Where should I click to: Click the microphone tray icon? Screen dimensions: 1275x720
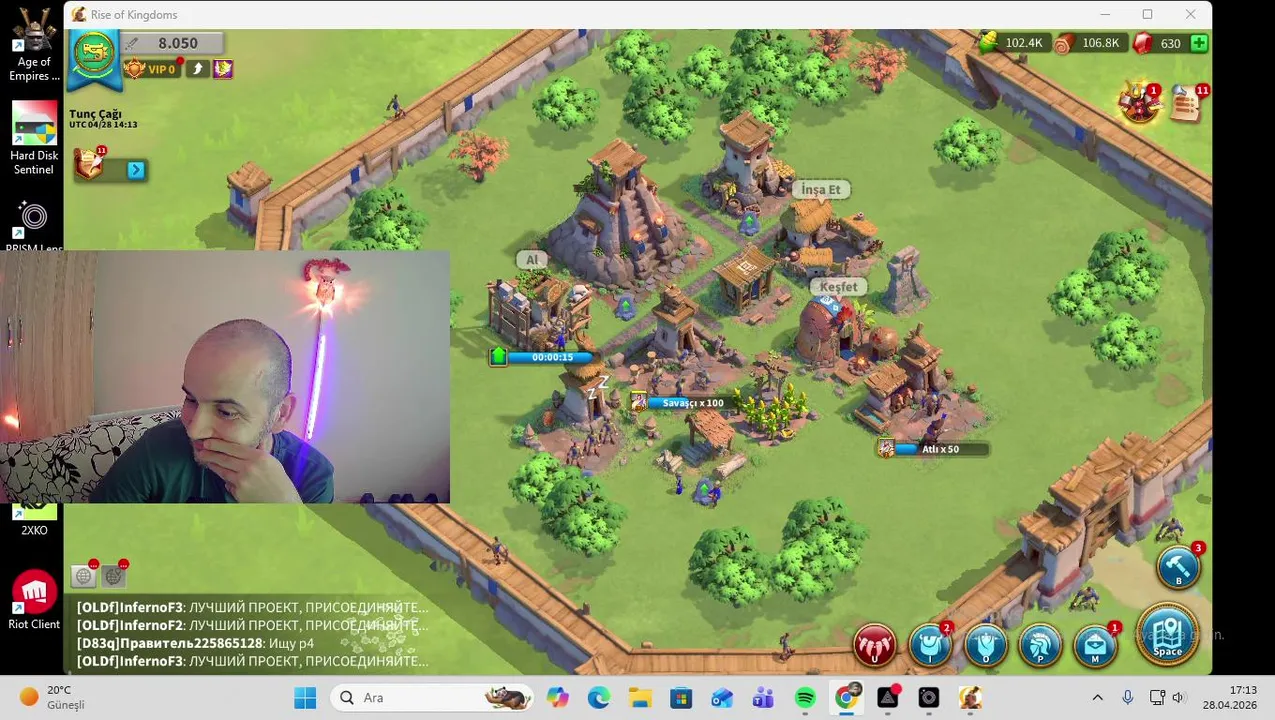point(1127,697)
